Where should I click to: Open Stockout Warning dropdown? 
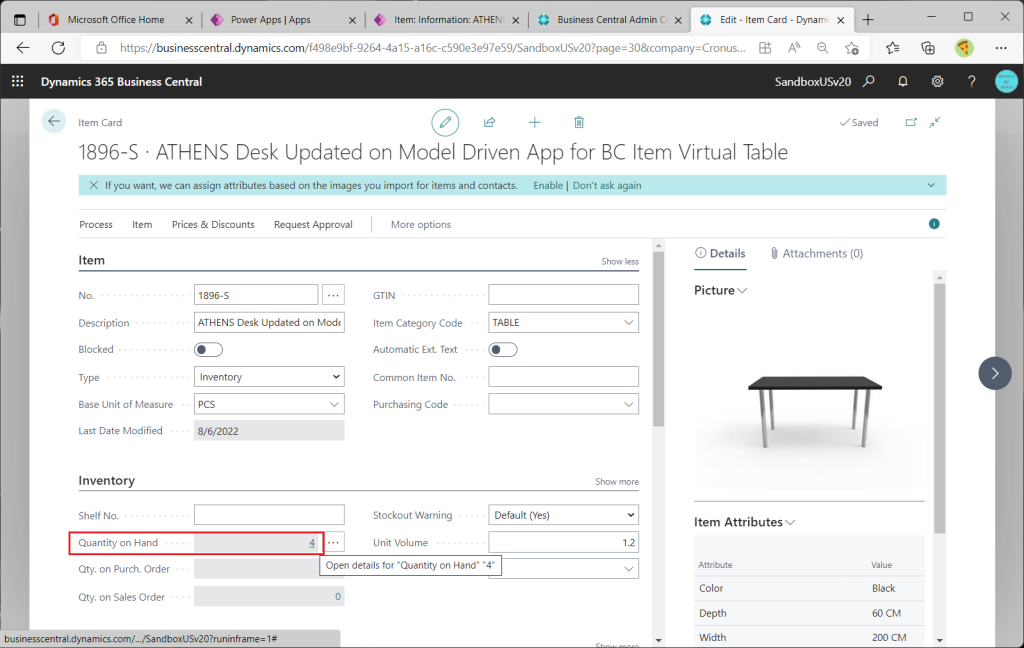pyautogui.click(x=564, y=515)
